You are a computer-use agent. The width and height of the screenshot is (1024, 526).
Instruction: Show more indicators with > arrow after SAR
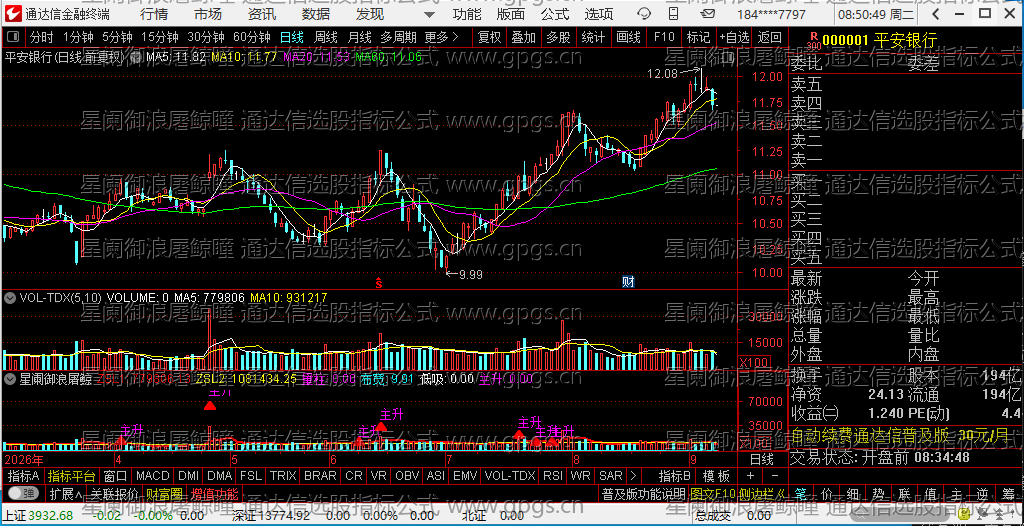(x=632, y=476)
